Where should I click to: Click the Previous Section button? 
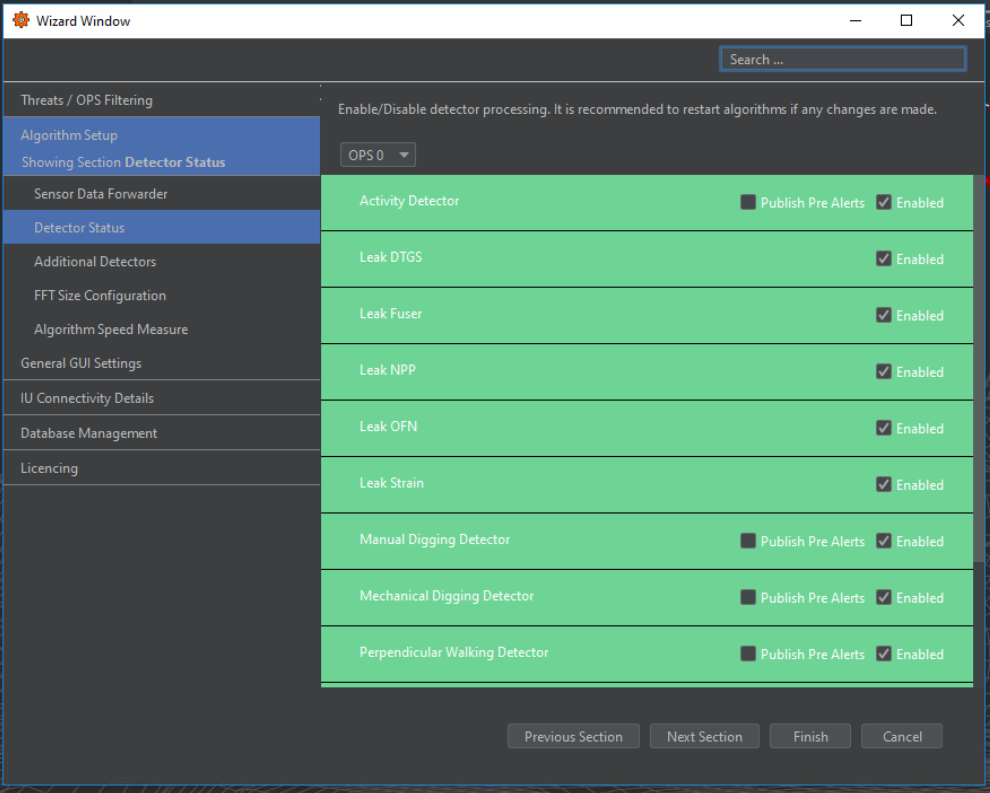tap(573, 737)
